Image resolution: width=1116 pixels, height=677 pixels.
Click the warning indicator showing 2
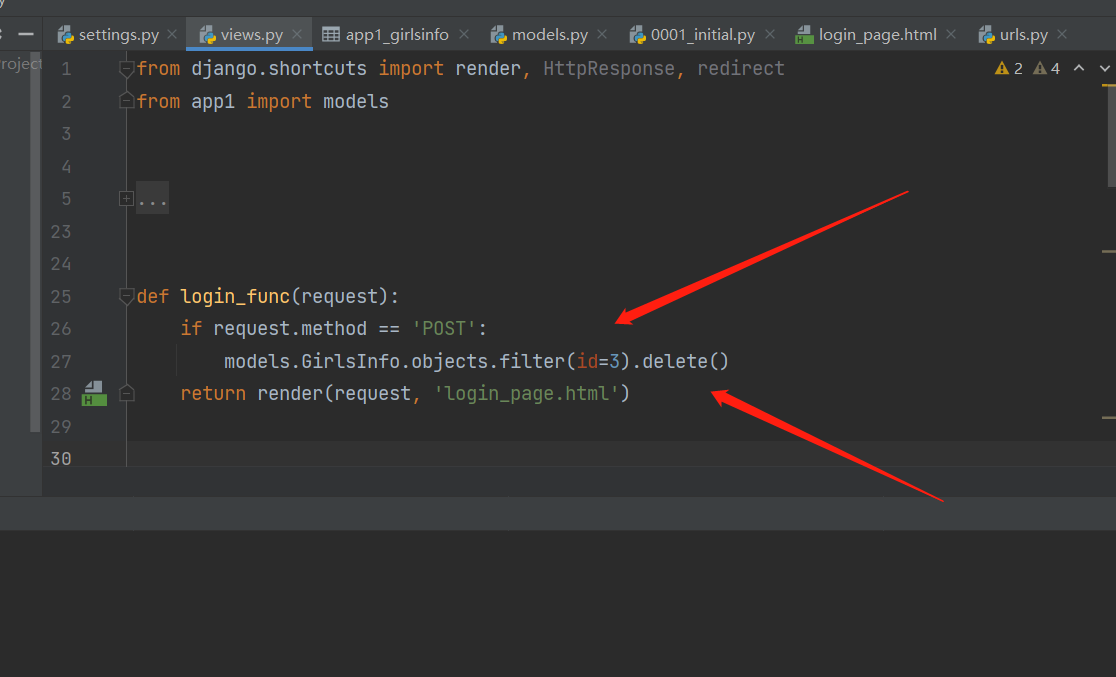(1009, 68)
